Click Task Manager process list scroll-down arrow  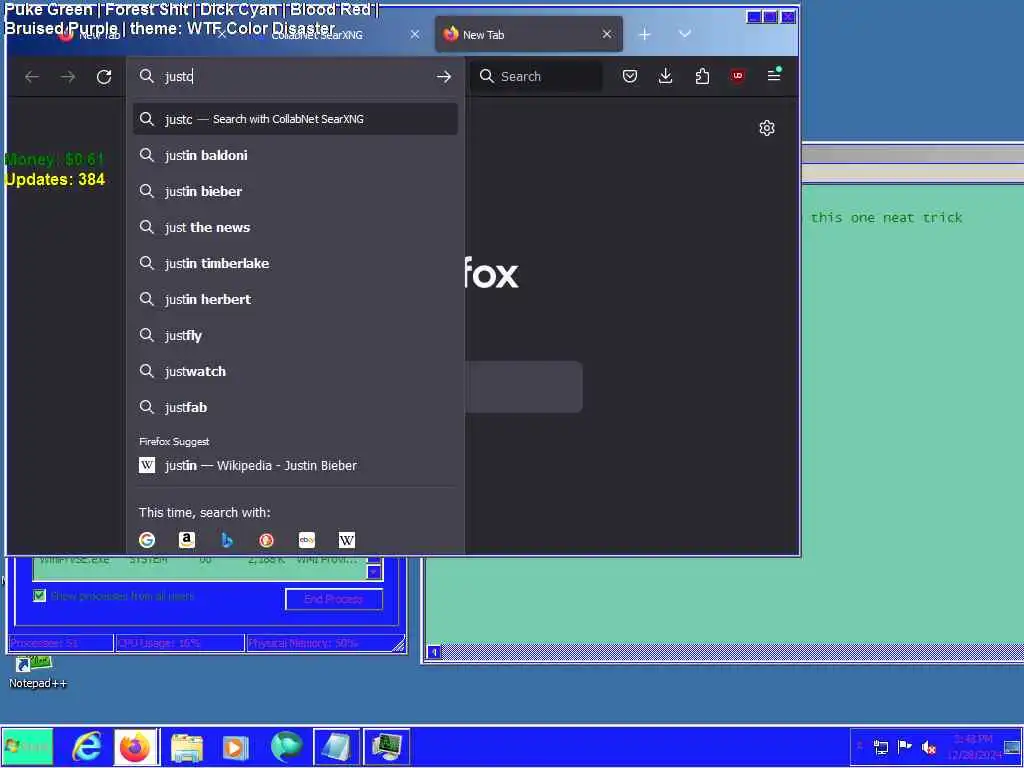374,572
